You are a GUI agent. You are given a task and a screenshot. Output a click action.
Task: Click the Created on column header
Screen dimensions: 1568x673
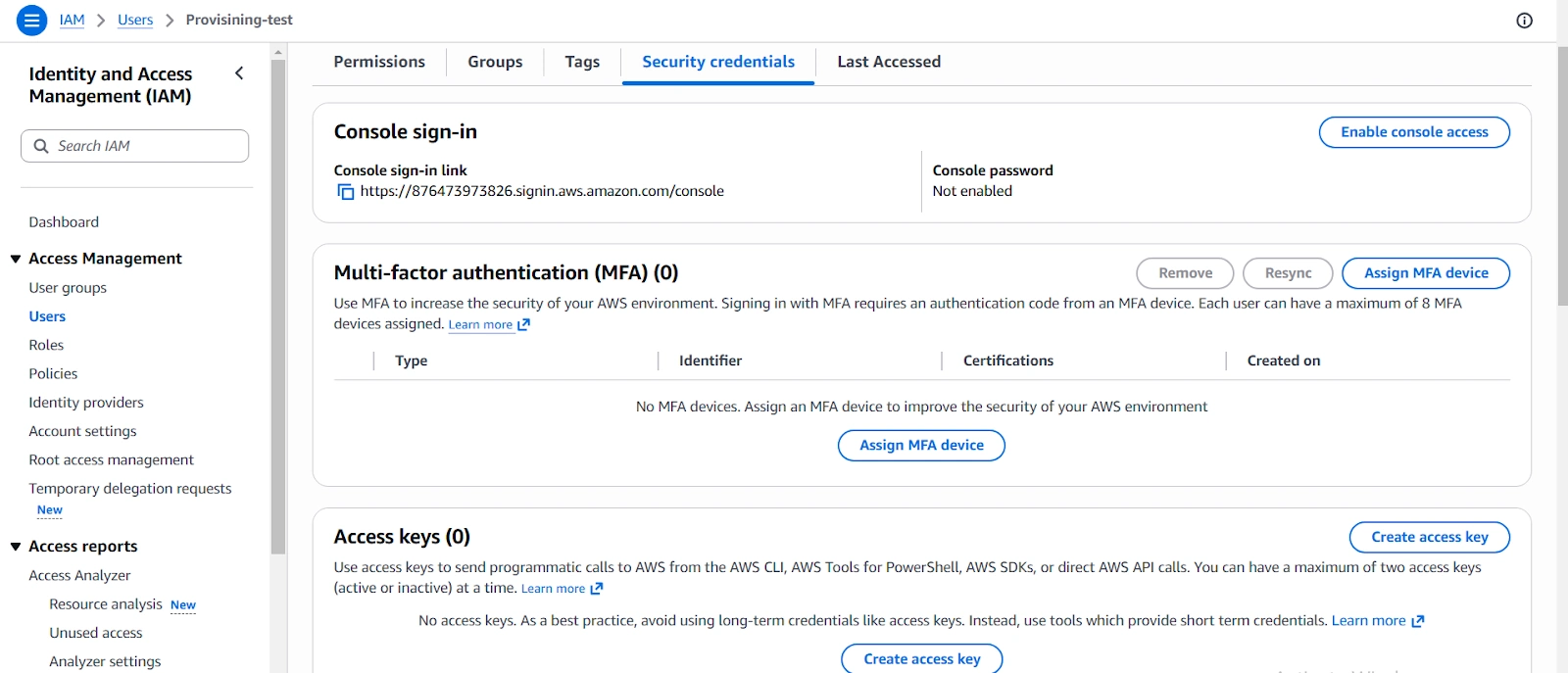point(1284,361)
